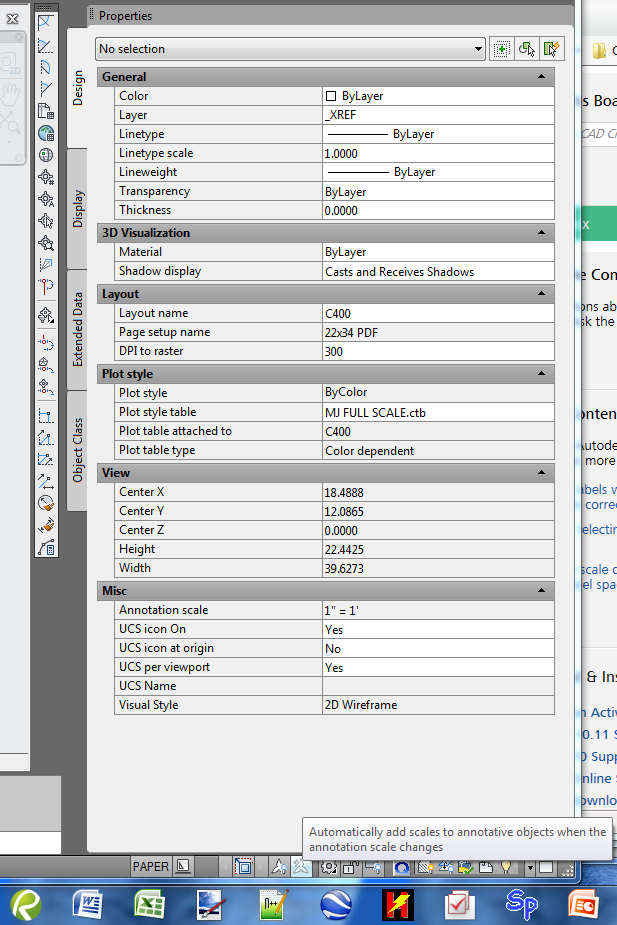The image size is (617, 925).
Task: Open Microsoft Word from the taskbar
Action: [x=87, y=904]
